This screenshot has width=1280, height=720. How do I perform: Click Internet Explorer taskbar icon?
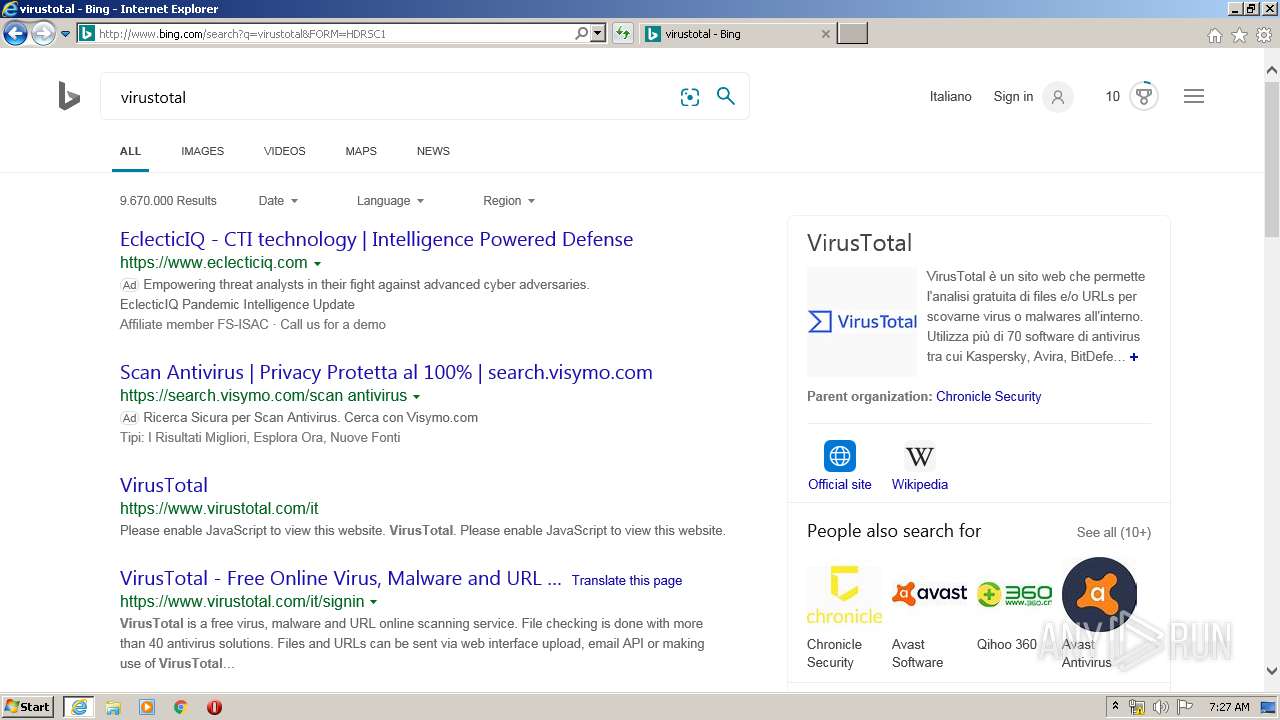coord(79,707)
